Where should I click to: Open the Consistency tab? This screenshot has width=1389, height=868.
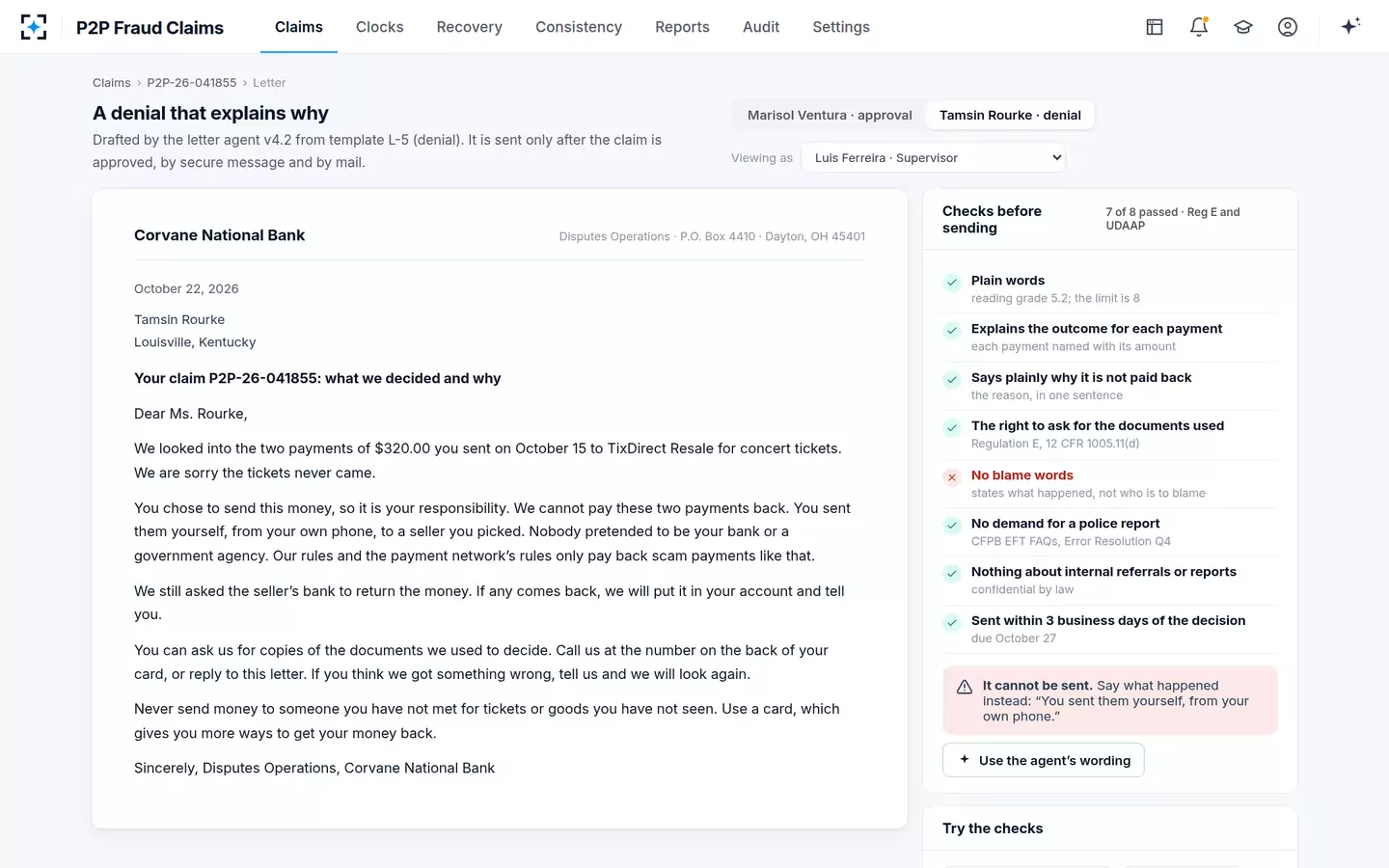(x=579, y=27)
